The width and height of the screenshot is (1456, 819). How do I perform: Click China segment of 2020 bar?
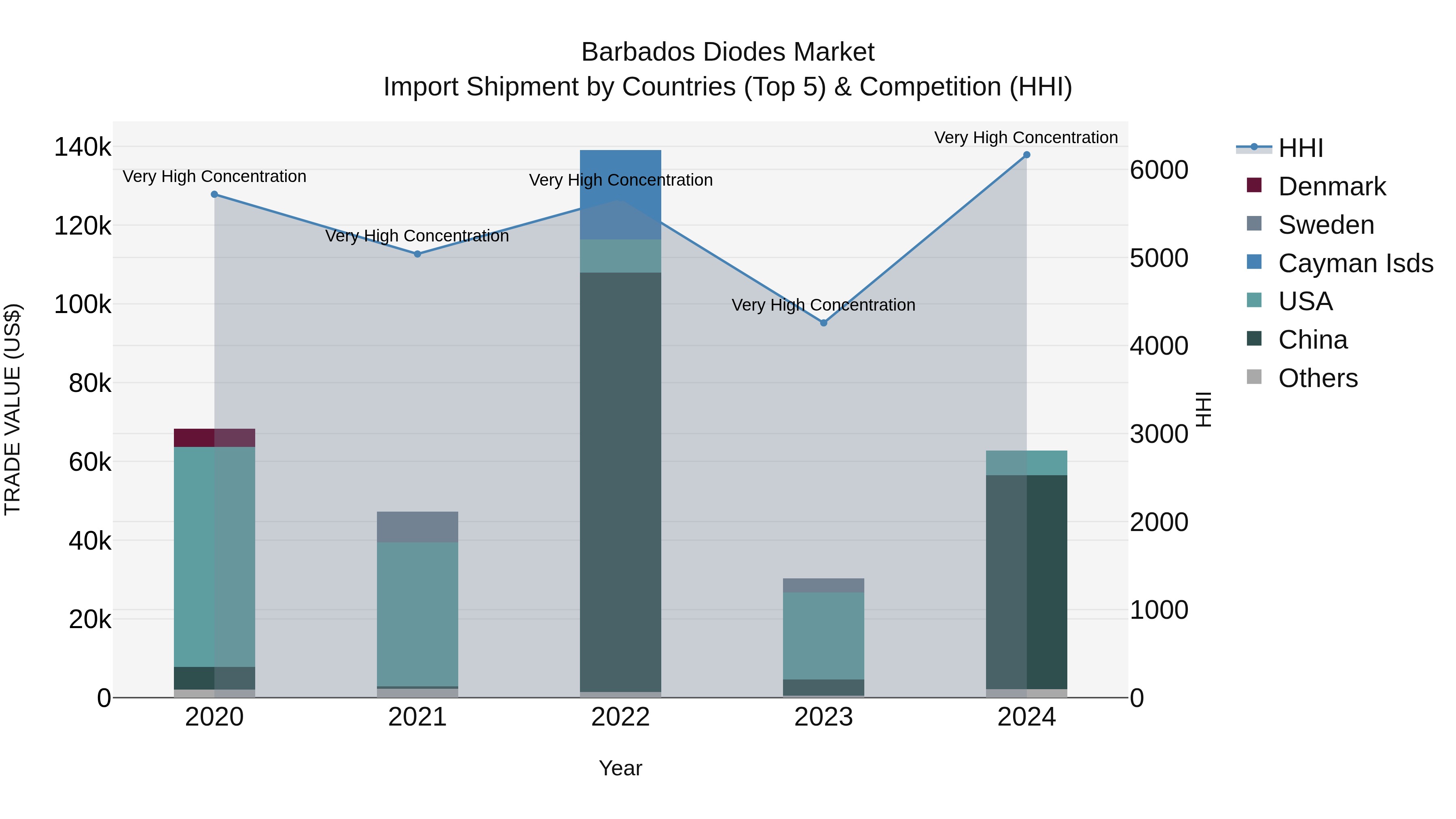(214, 678)
